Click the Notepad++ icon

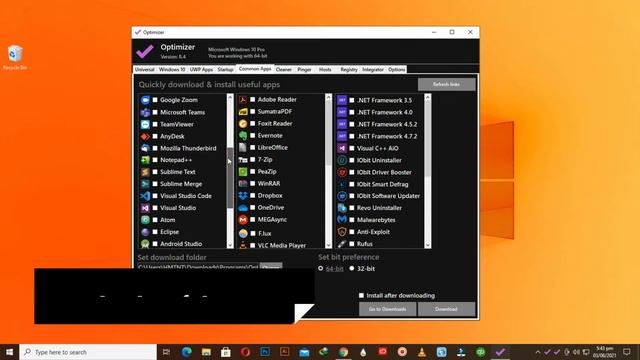(145, 160)
